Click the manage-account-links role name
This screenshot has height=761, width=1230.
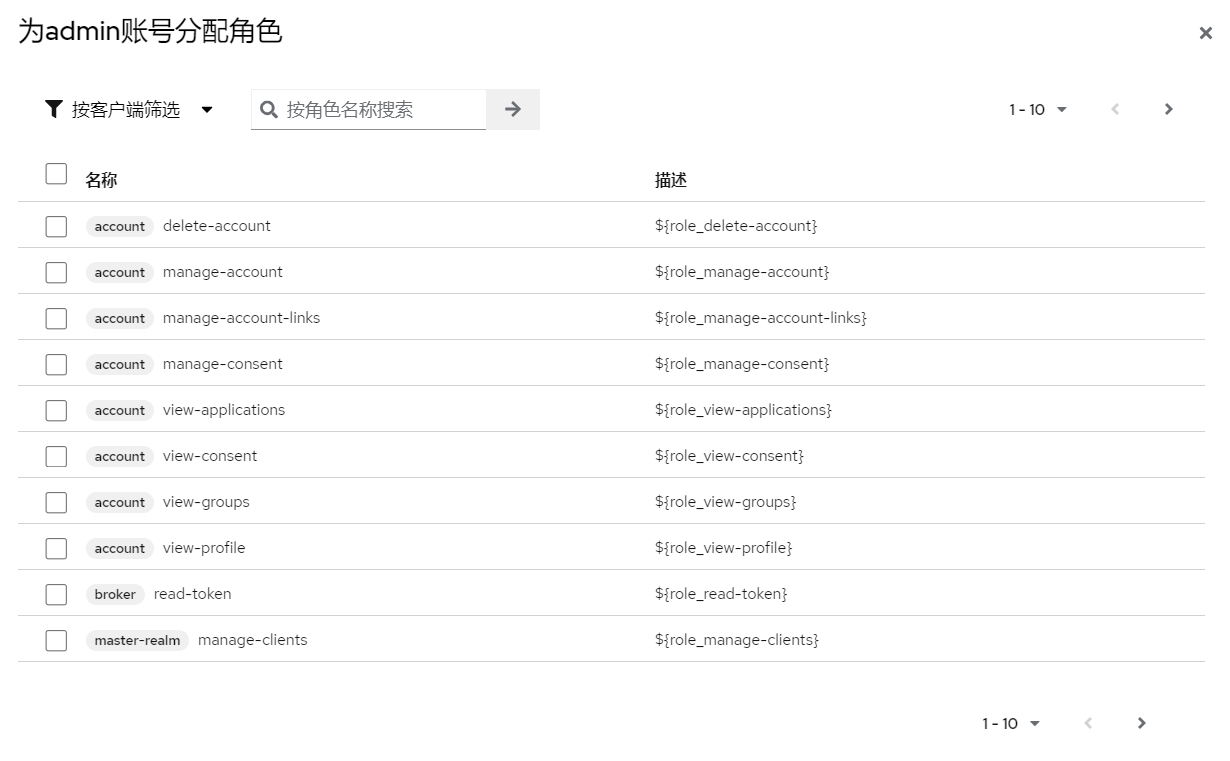tap(242, 318)
